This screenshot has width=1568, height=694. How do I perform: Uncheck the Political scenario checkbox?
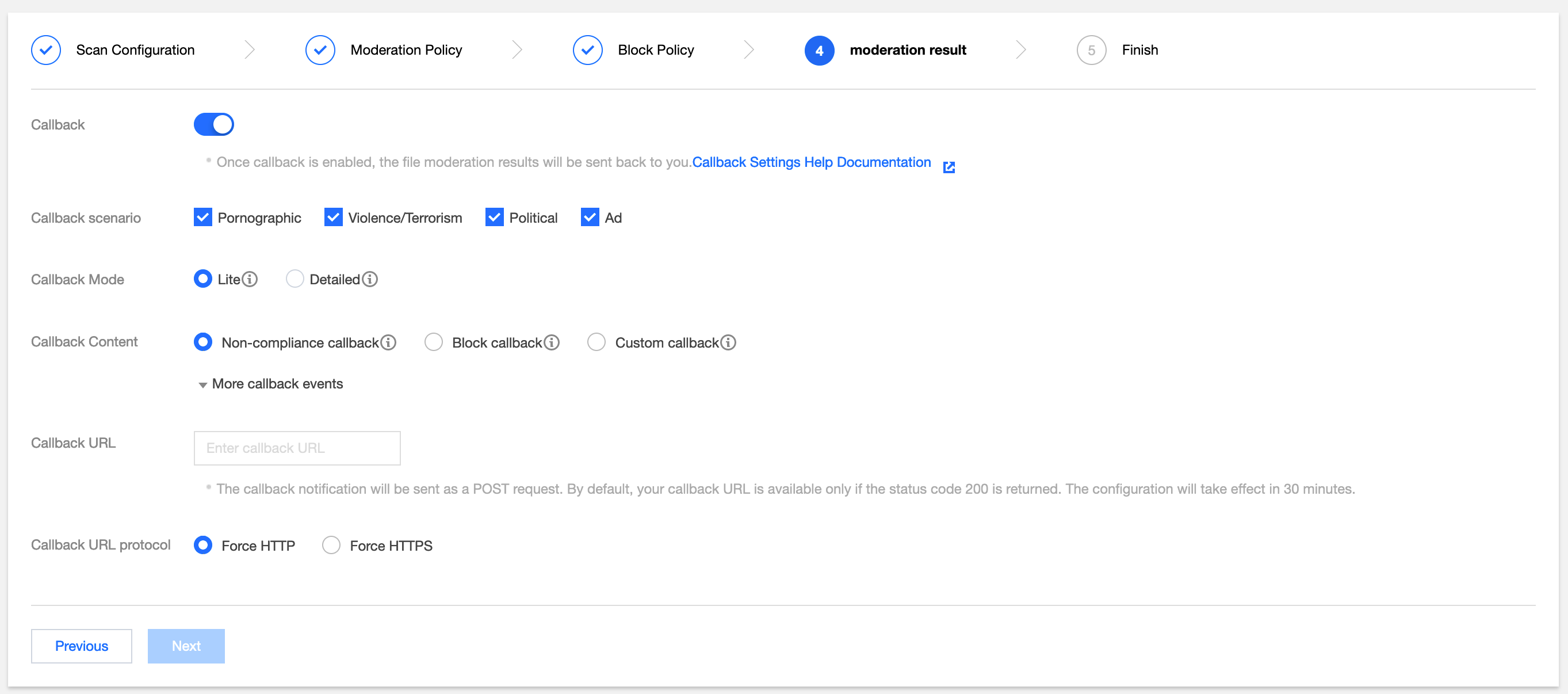coord(494,218)
